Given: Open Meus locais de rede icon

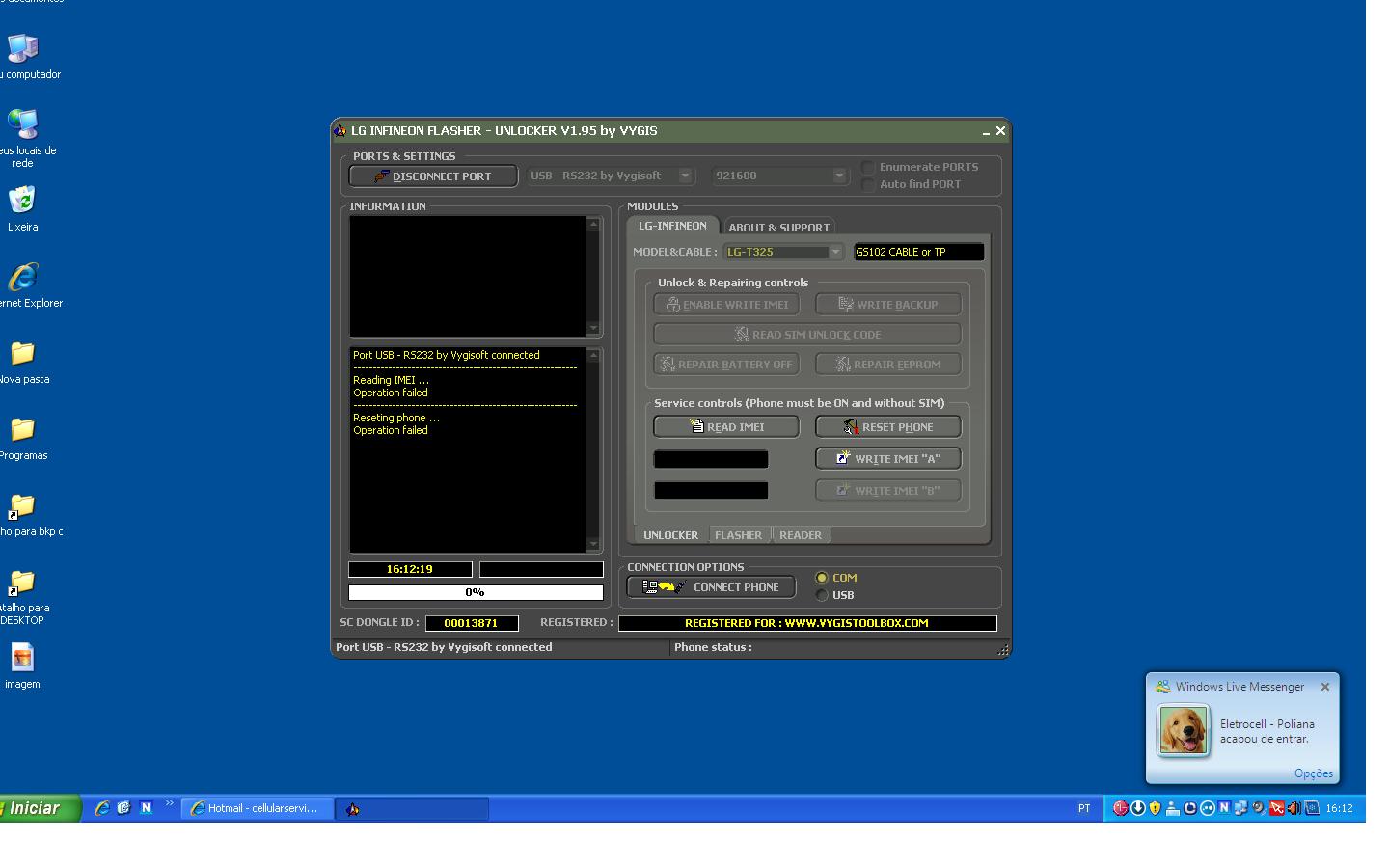Looking at the screenshot, I should coord(22,125).
